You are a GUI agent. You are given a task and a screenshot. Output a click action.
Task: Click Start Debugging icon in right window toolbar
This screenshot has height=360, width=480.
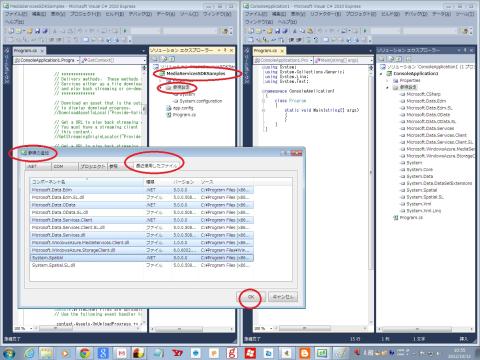(366, 31)
